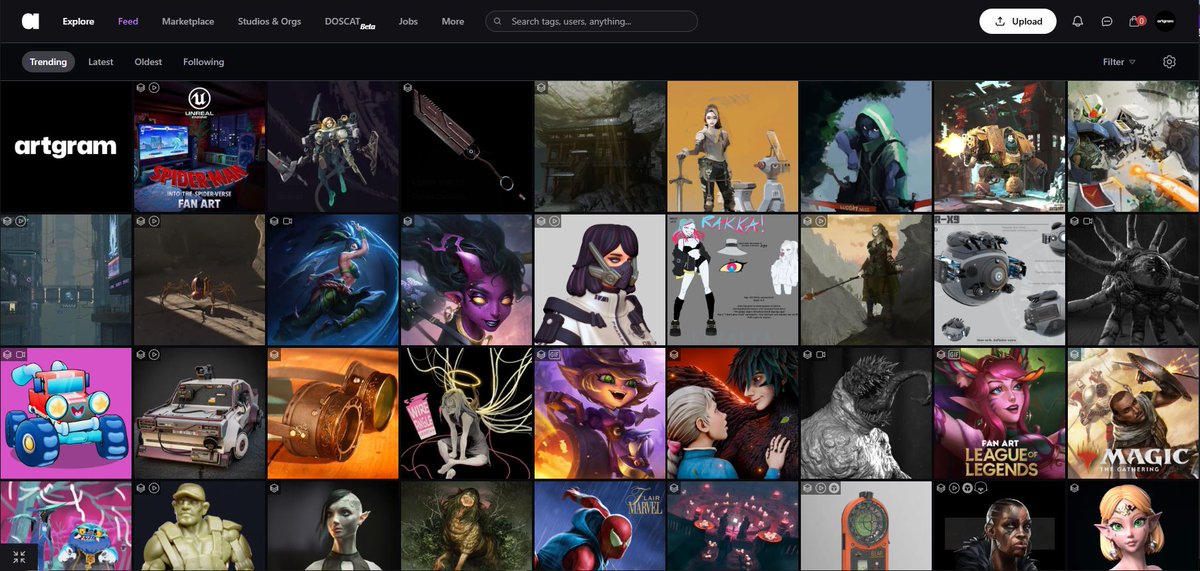Open feed display settings gear
Image resolution: width=1200 pixels, height=571 pixels.
(1169, 62)
